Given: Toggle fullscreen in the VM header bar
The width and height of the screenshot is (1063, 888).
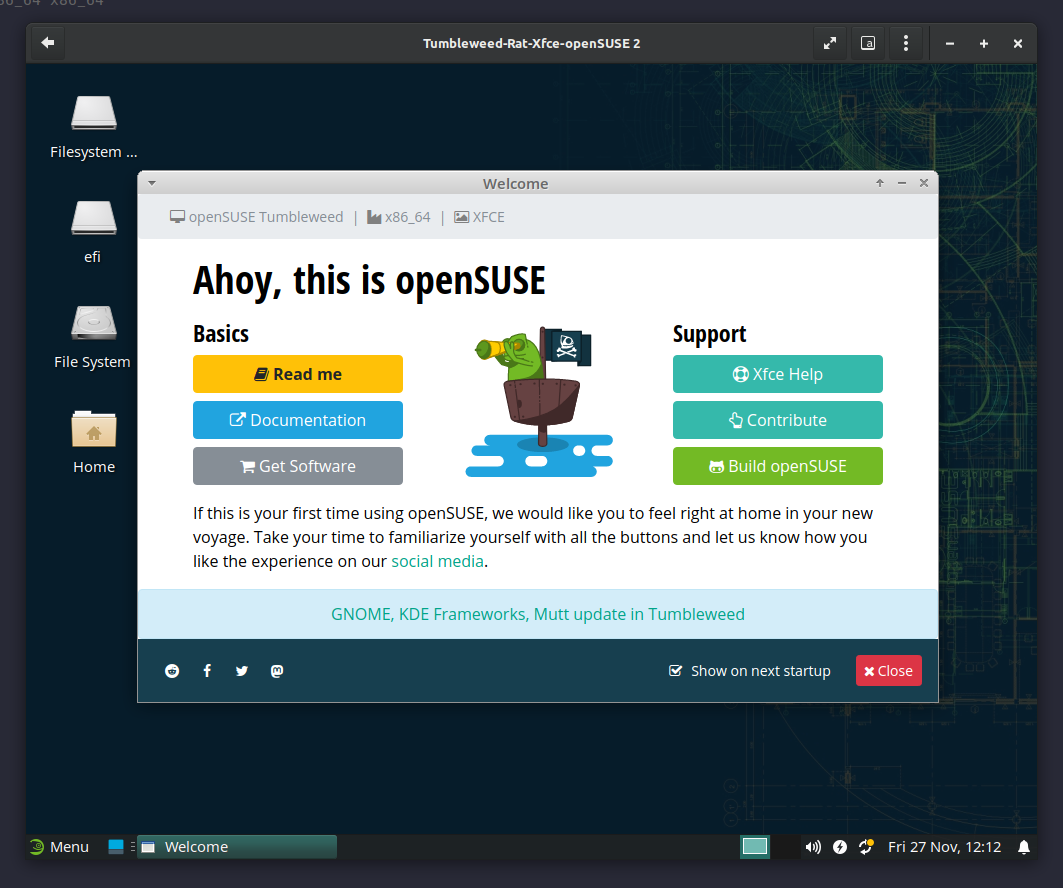Looking at the screenshot, I should click(829, 44).
